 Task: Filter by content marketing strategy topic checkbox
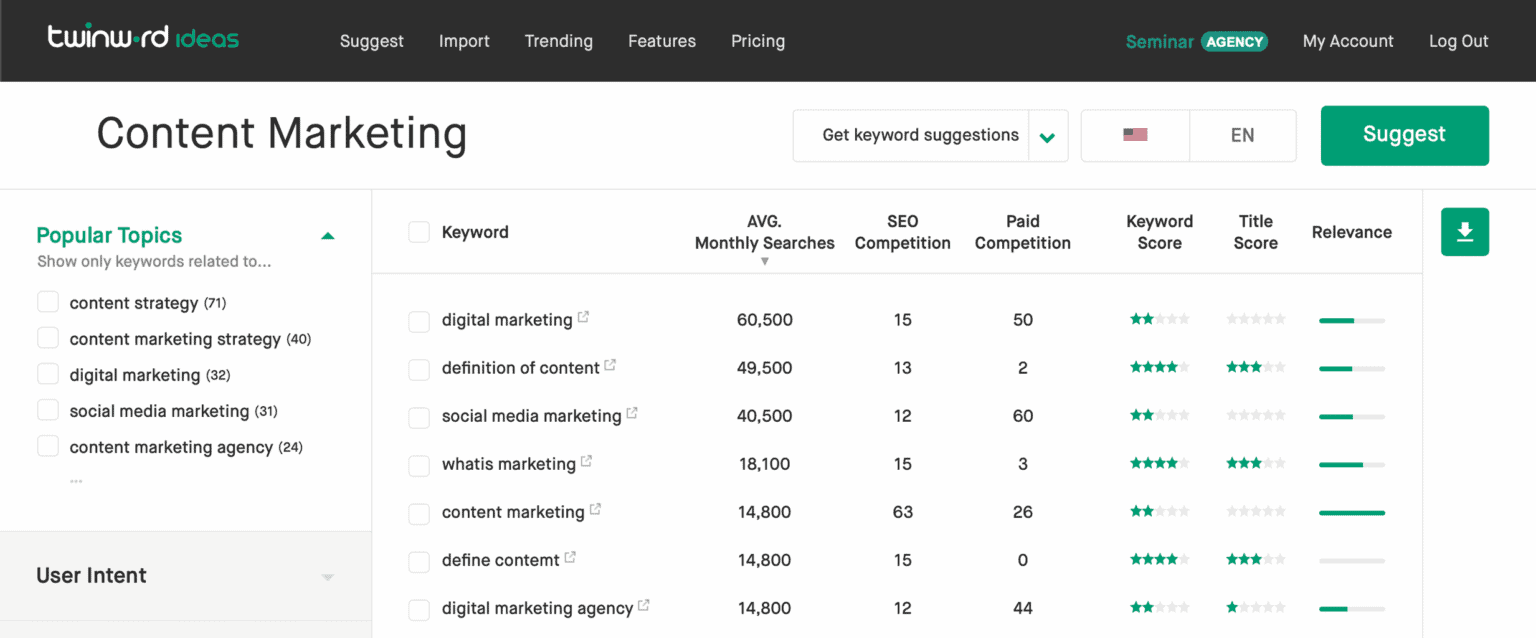(48, 338)
